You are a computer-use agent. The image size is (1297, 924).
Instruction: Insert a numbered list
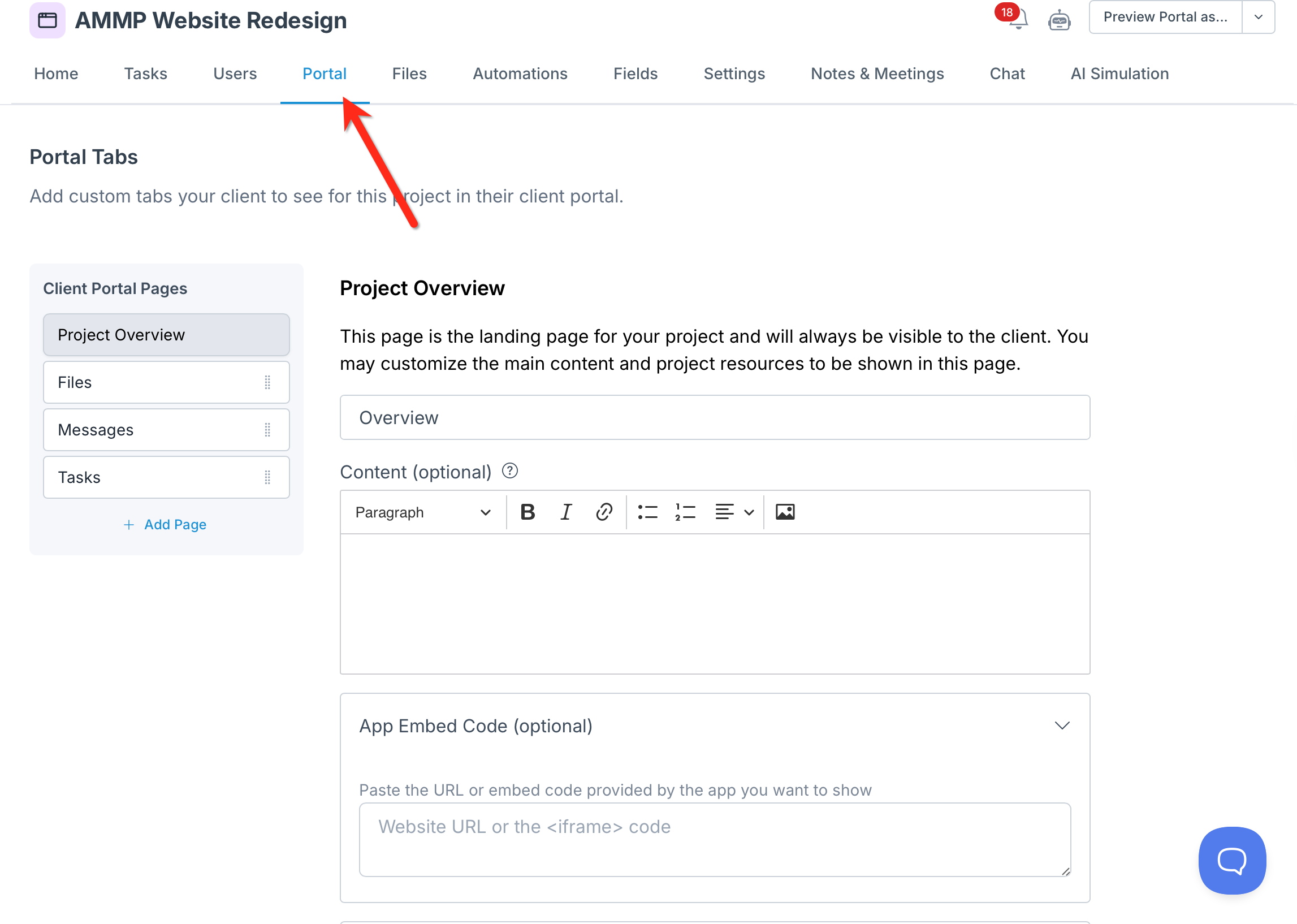(x=685, y=512)
